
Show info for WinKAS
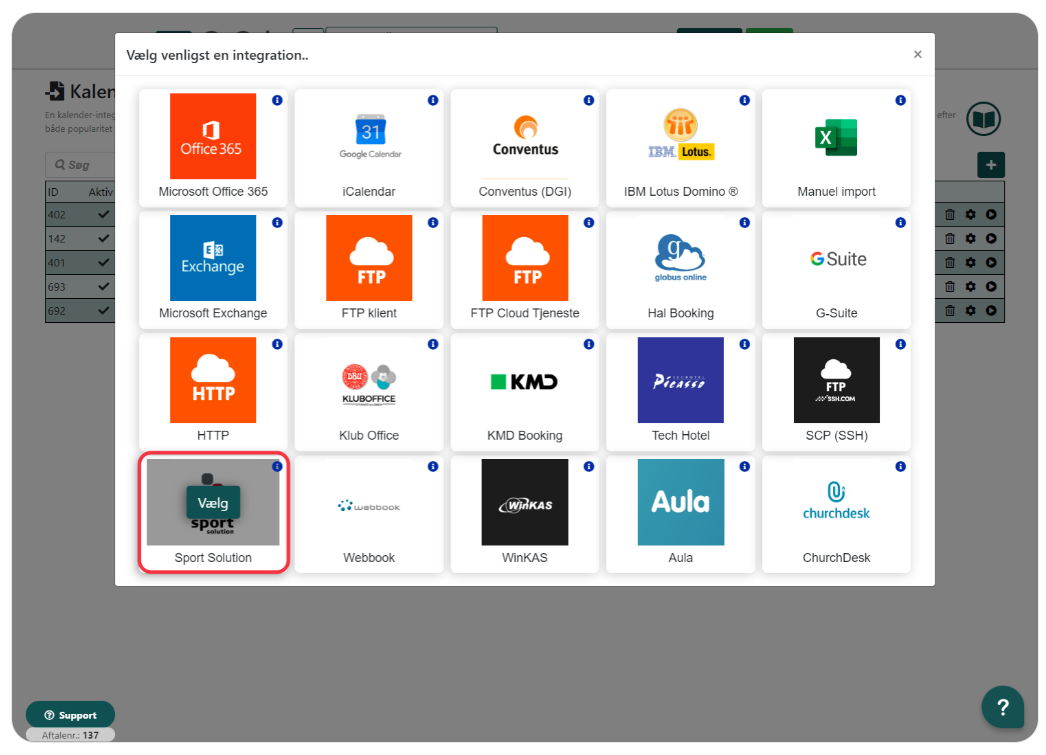[588, 466]
